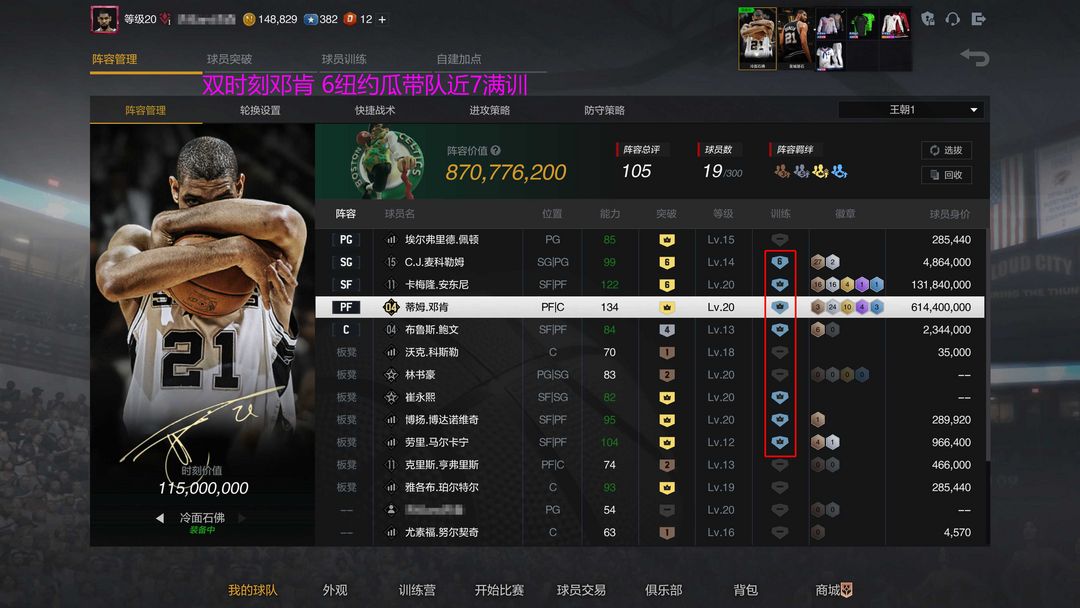Click the logout exit icon
The height and width of the screenshot is (608, 1080).
(x=978, y=19)
